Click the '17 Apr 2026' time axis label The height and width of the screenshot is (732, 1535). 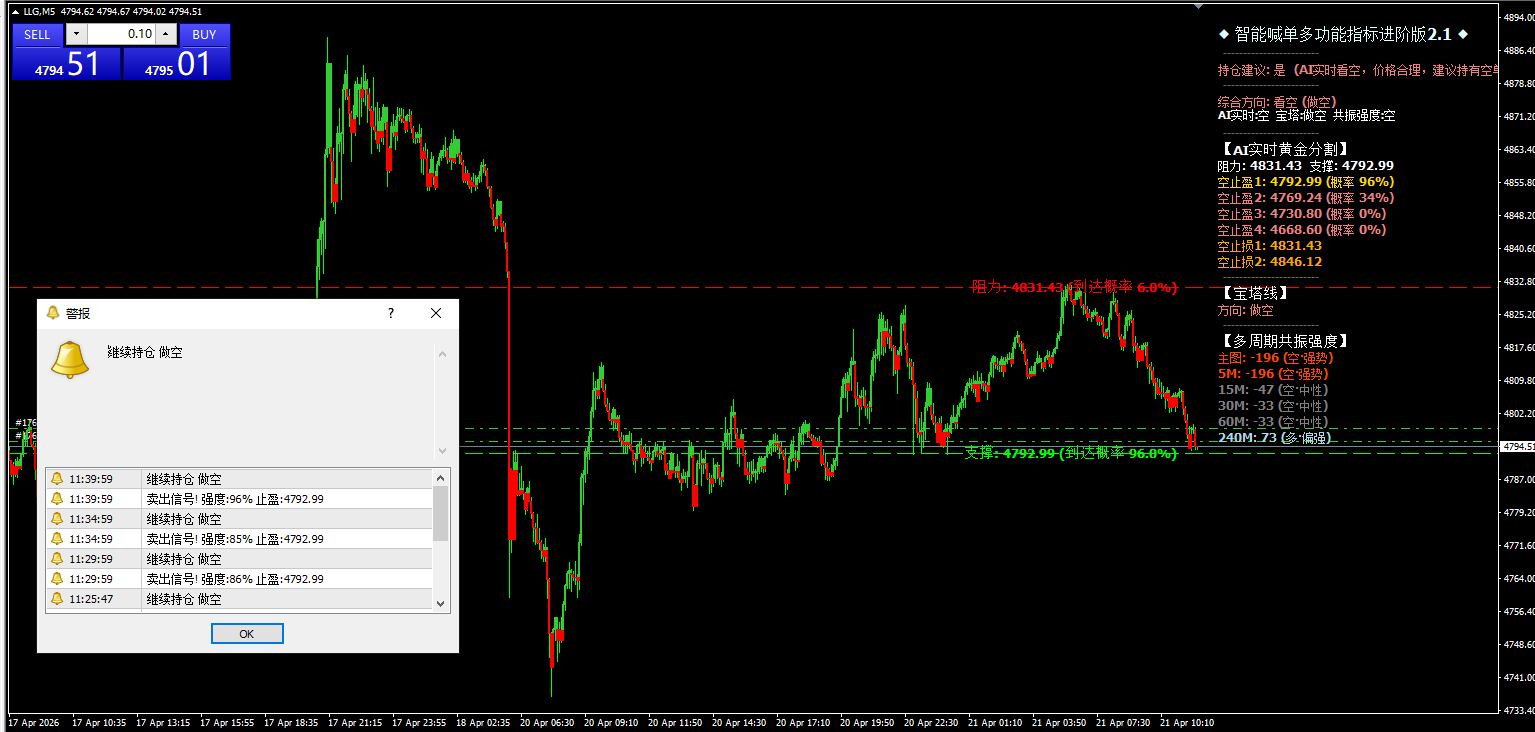pyautogui.click(x=33, y=722)
